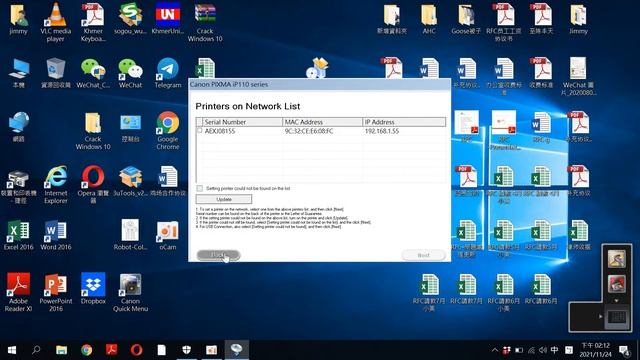Open Adobe Reader from the taskbar

coord(111,350)
